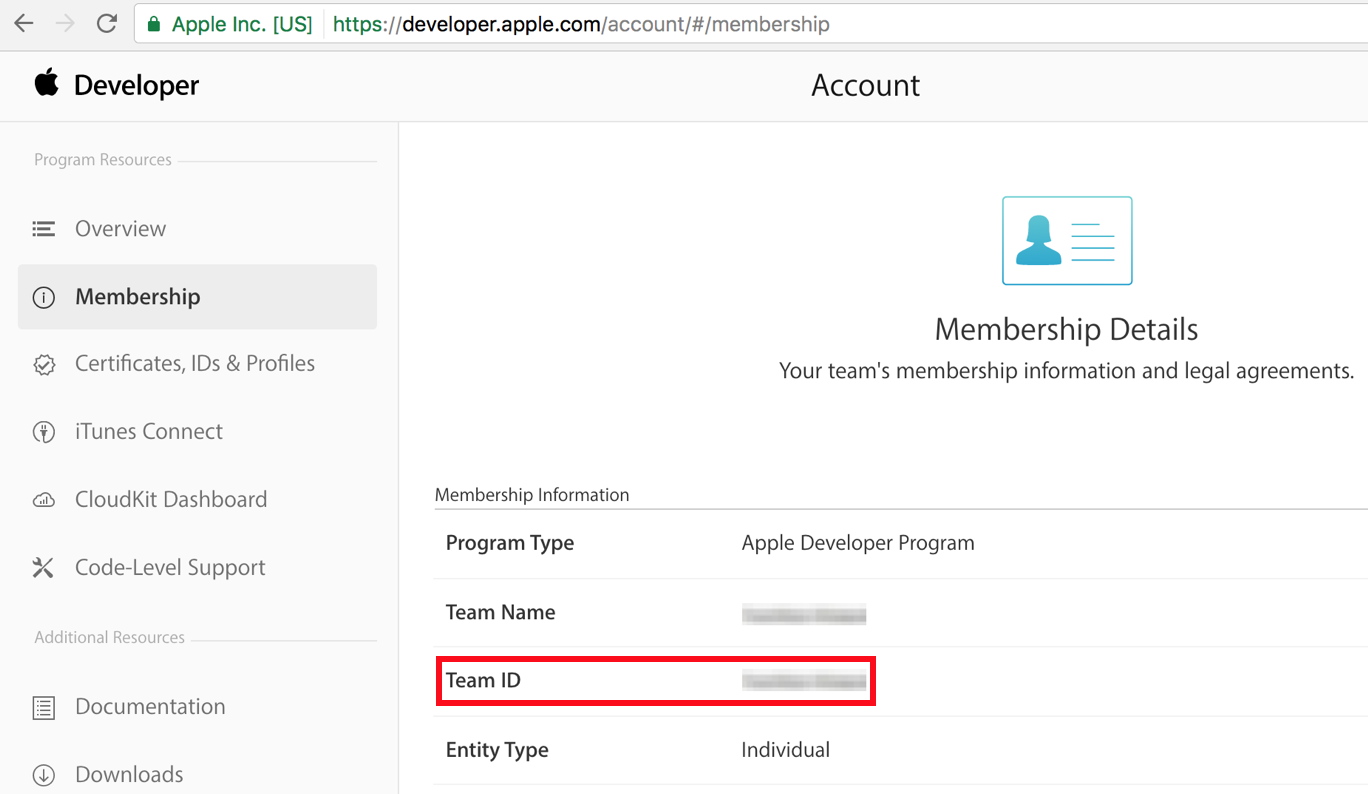Open Certificates, IDs & Profiles
The image size is (1368, 794).
(x=197, y=364)
